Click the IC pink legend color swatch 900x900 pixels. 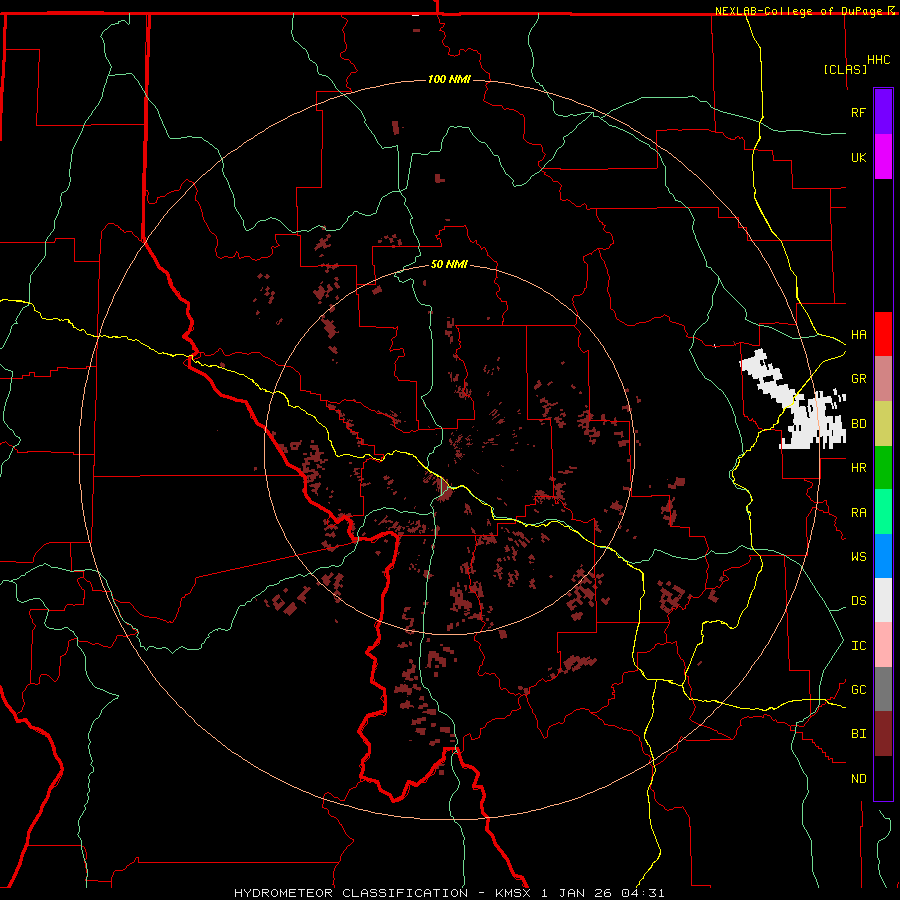tap(883, 645)
